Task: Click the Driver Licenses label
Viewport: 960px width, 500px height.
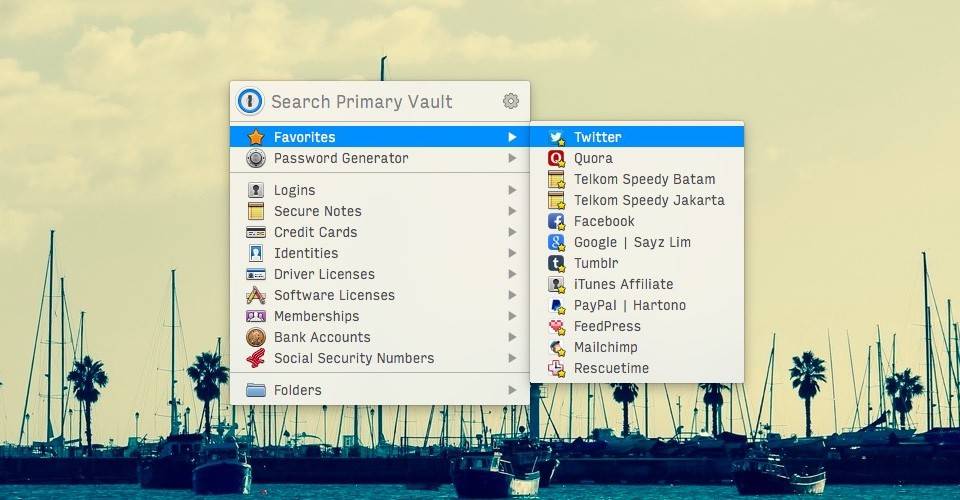Action: pyautogui.click(x=324, y=274)
